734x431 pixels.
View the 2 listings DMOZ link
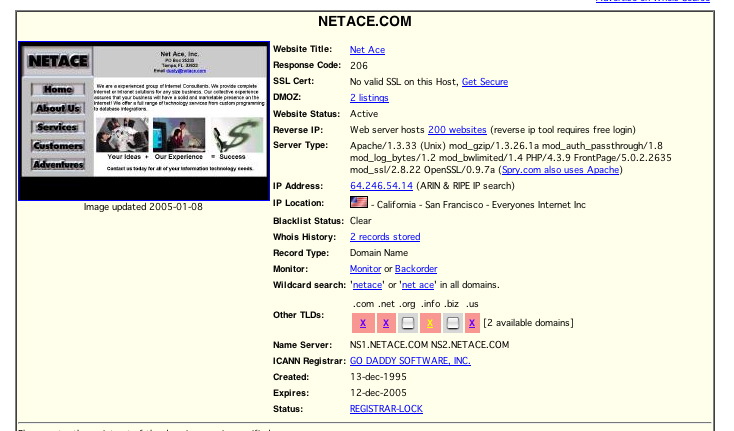click(x=368, y=97)
